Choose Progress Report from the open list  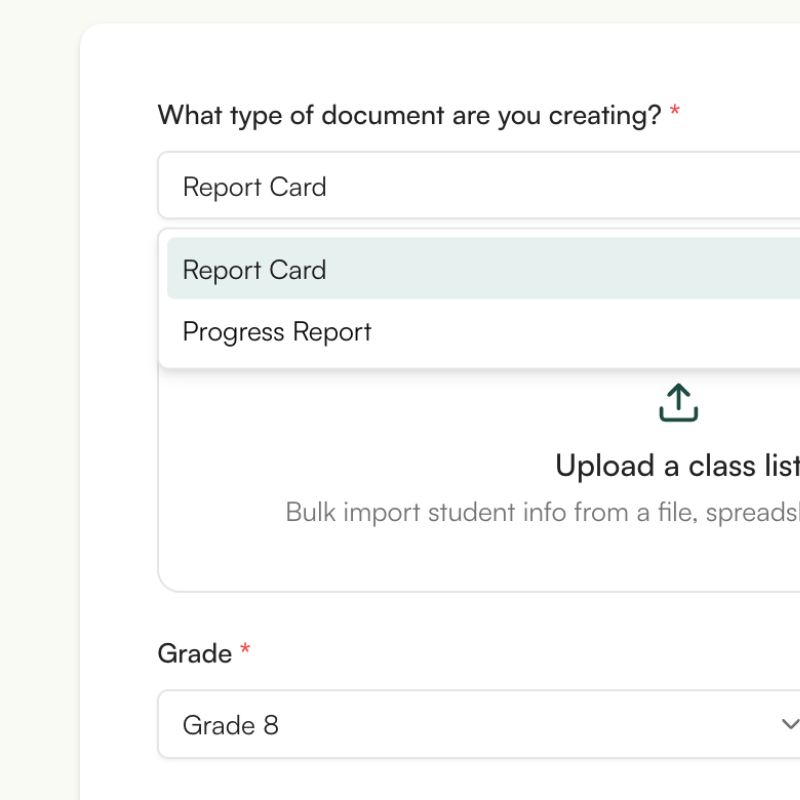(277, 331)
